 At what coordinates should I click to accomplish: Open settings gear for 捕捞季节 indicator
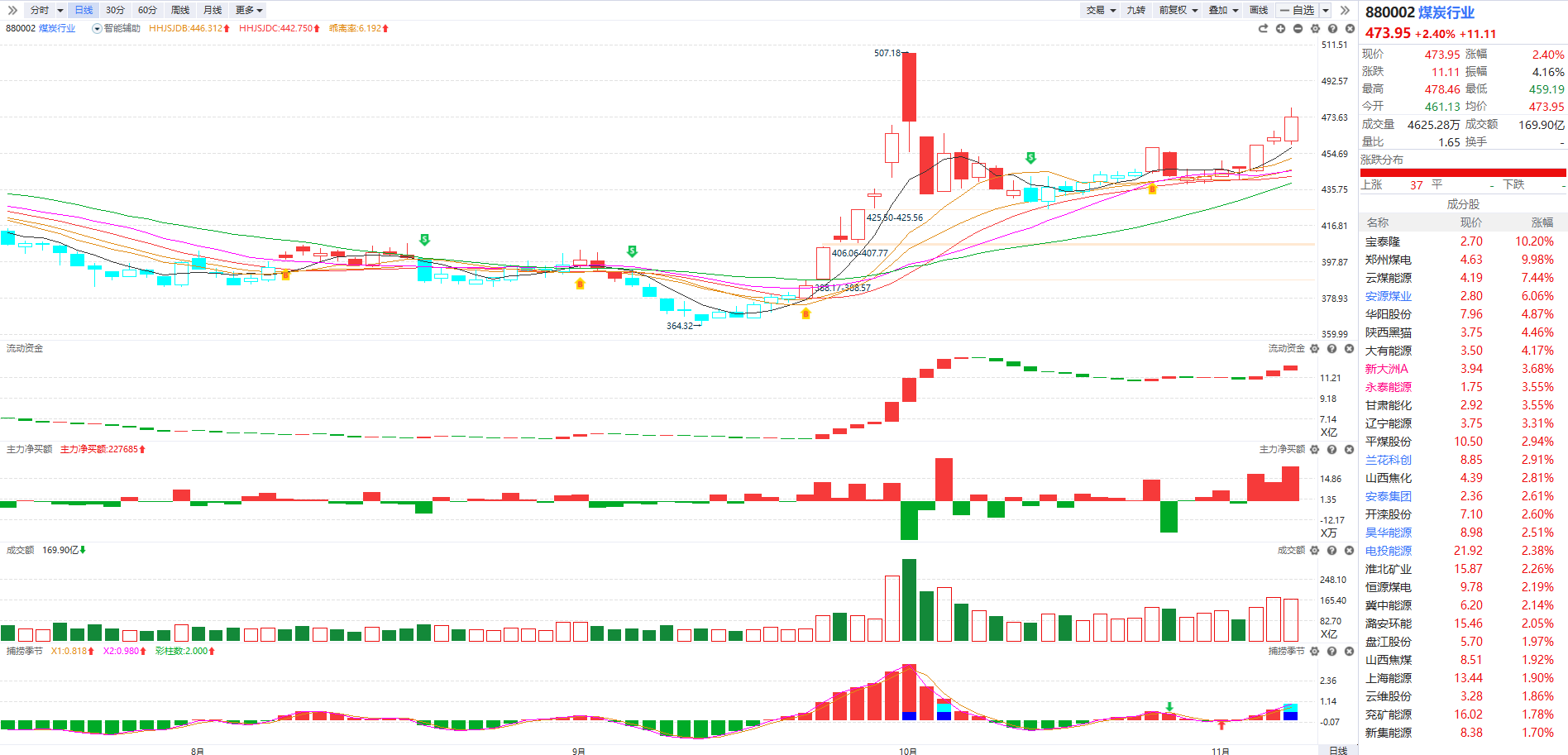pyautogui.click(x=1314, y=652)
